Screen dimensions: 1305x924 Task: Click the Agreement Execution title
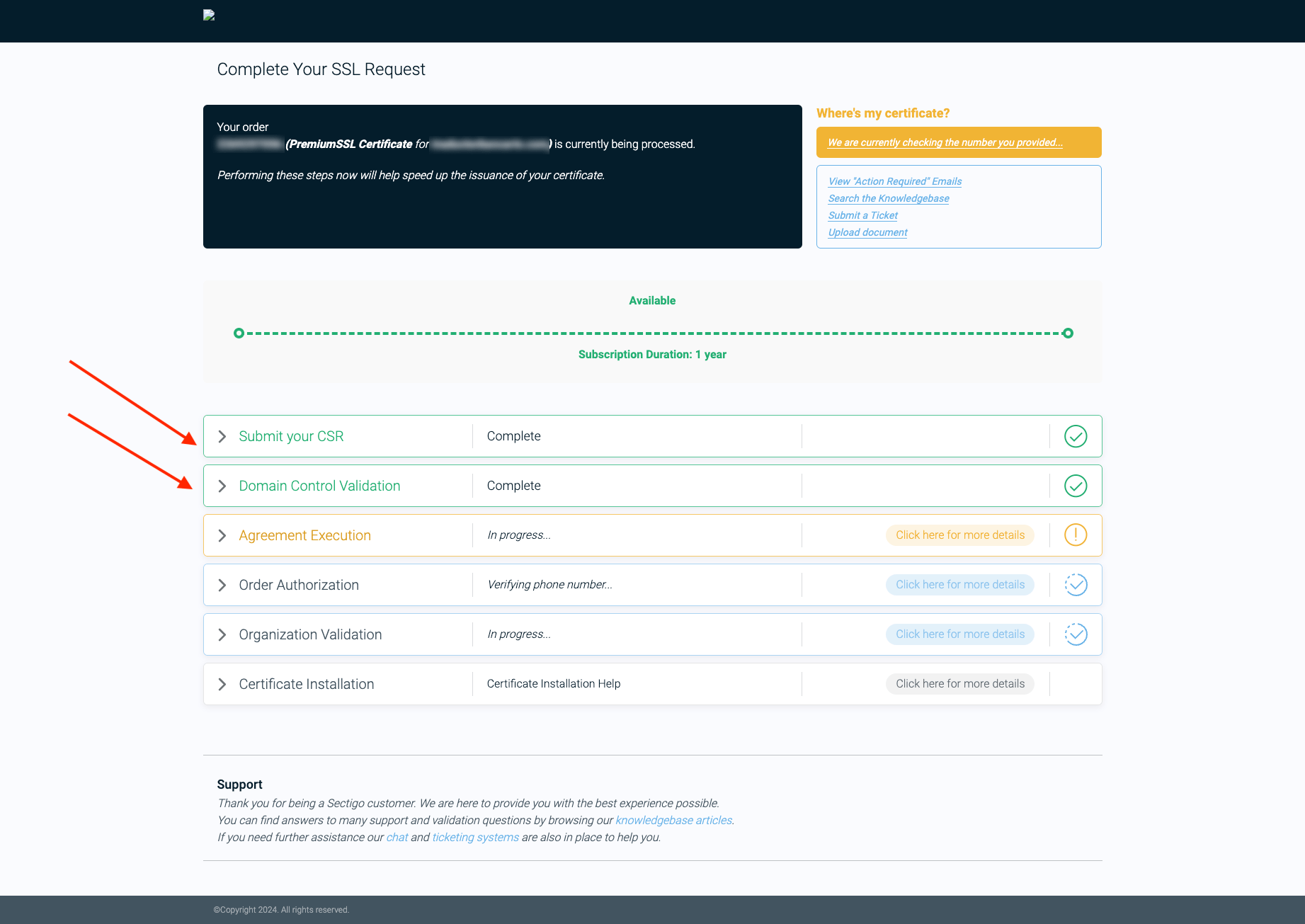tap(304, 535)
